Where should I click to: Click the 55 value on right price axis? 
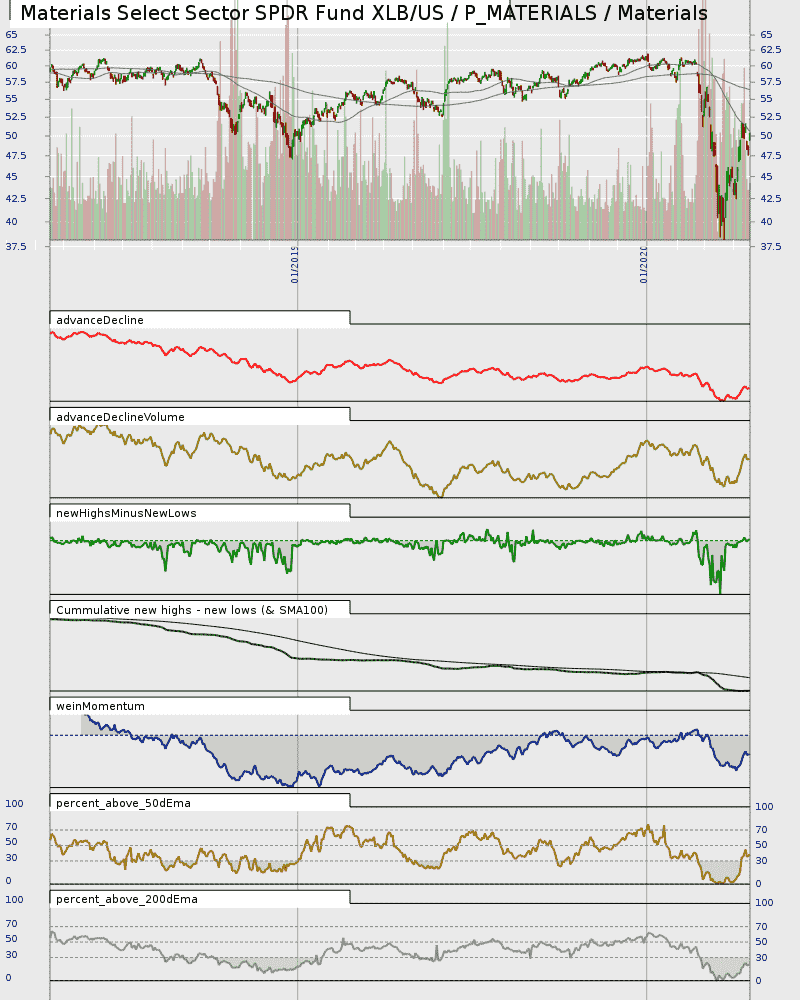click(766, 99)
